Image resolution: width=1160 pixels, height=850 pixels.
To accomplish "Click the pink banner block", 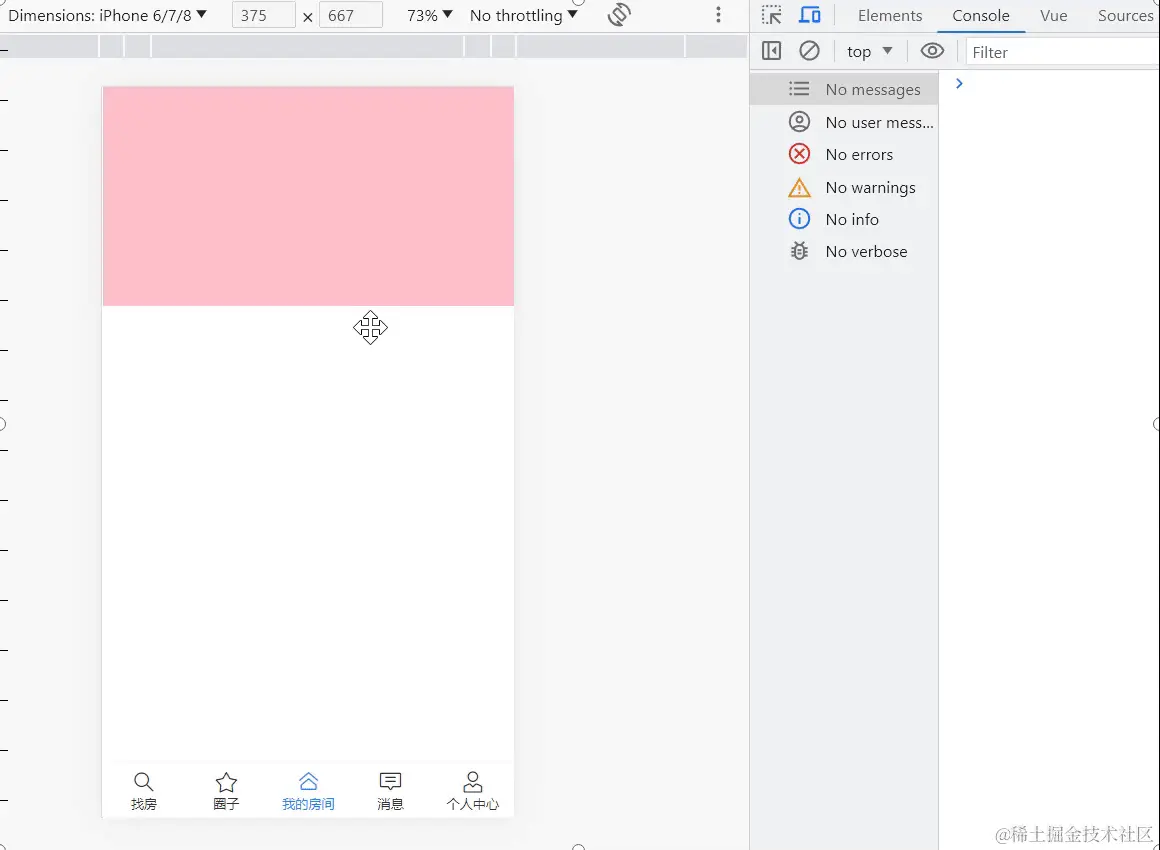I will pos(308,196).
